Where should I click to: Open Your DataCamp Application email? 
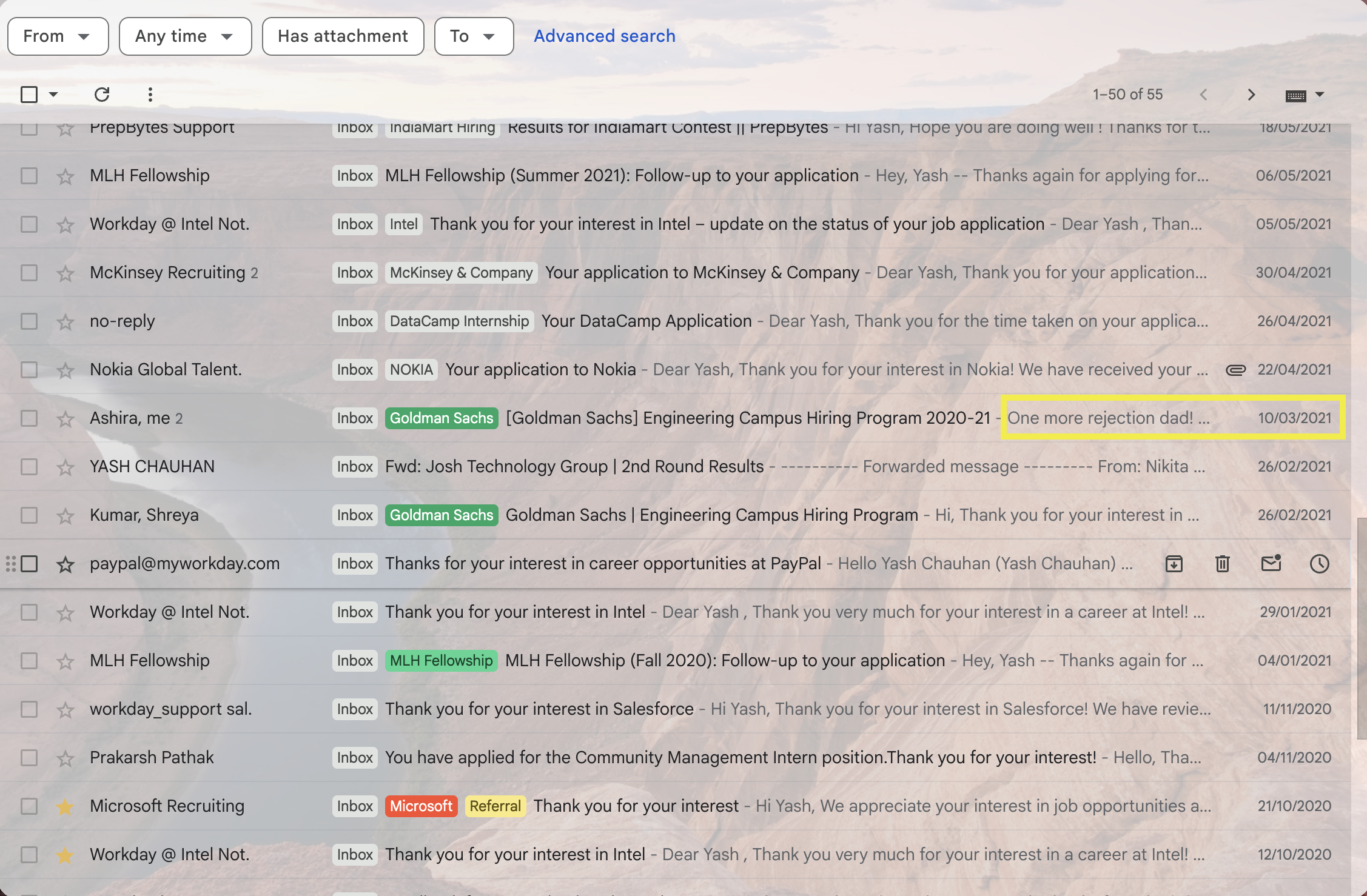[676, 321]
